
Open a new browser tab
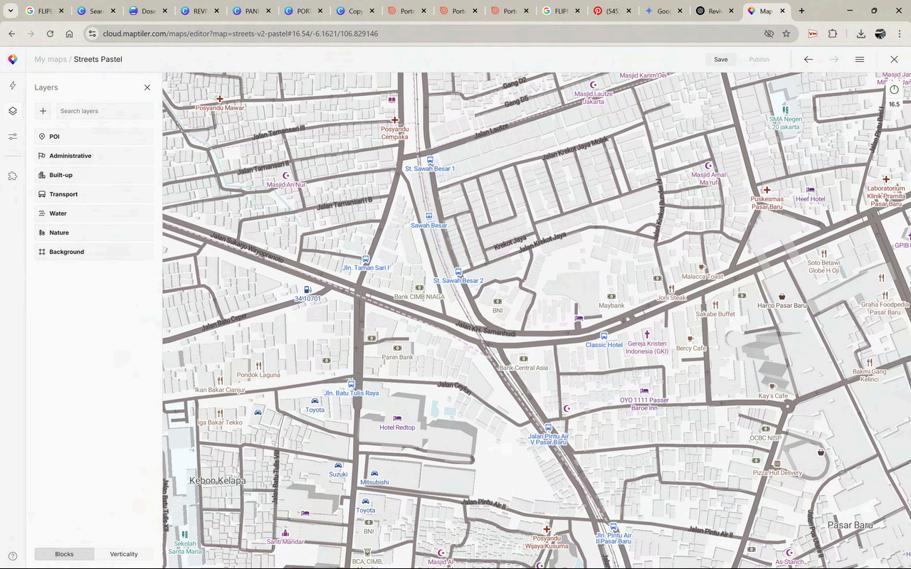[802, 10]
